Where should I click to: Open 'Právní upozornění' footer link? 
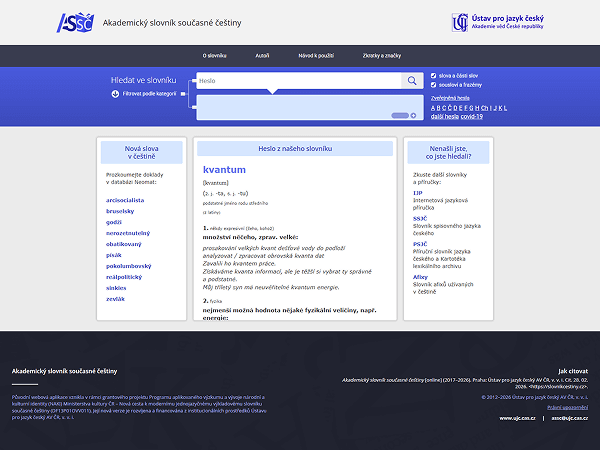pyautogui.click(x=567, y=407)
